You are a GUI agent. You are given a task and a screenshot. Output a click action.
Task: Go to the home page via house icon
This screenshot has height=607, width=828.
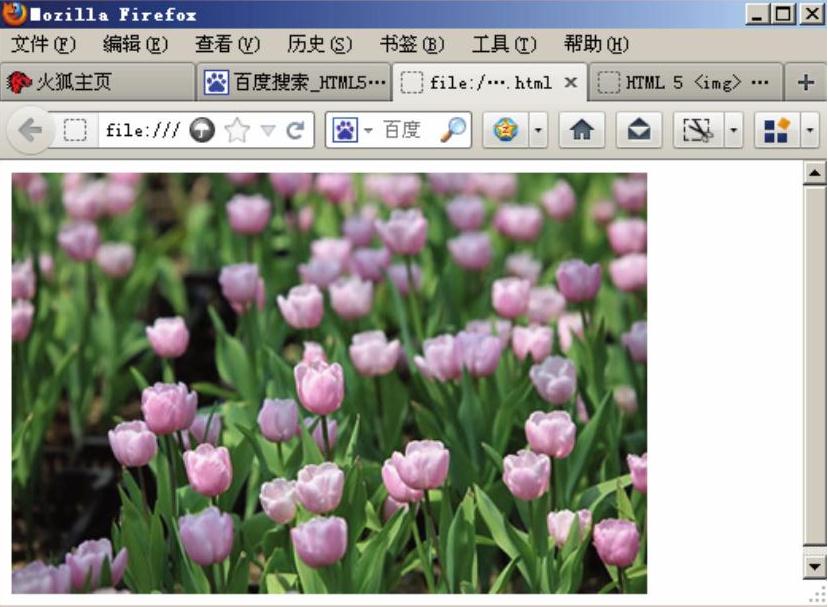[x=581, y=130]
